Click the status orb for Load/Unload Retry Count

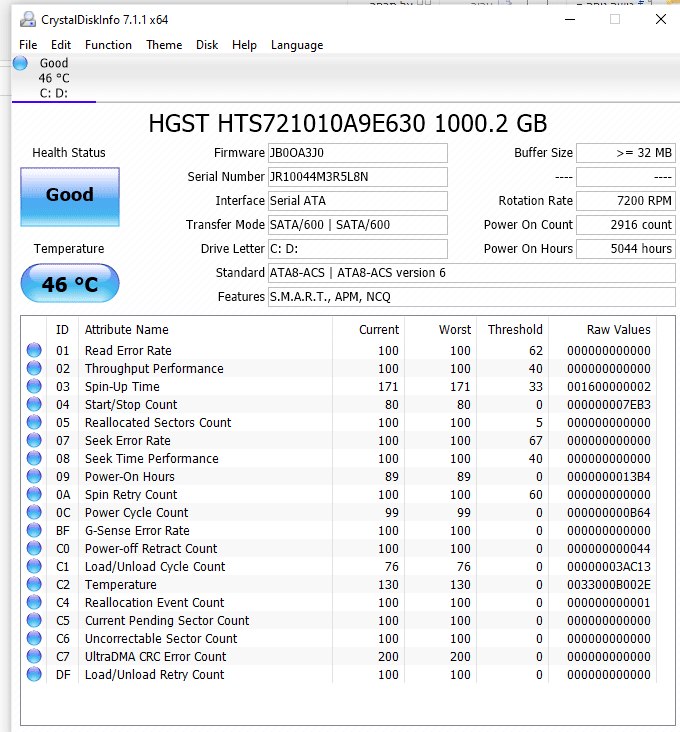(x=34, y=674)
